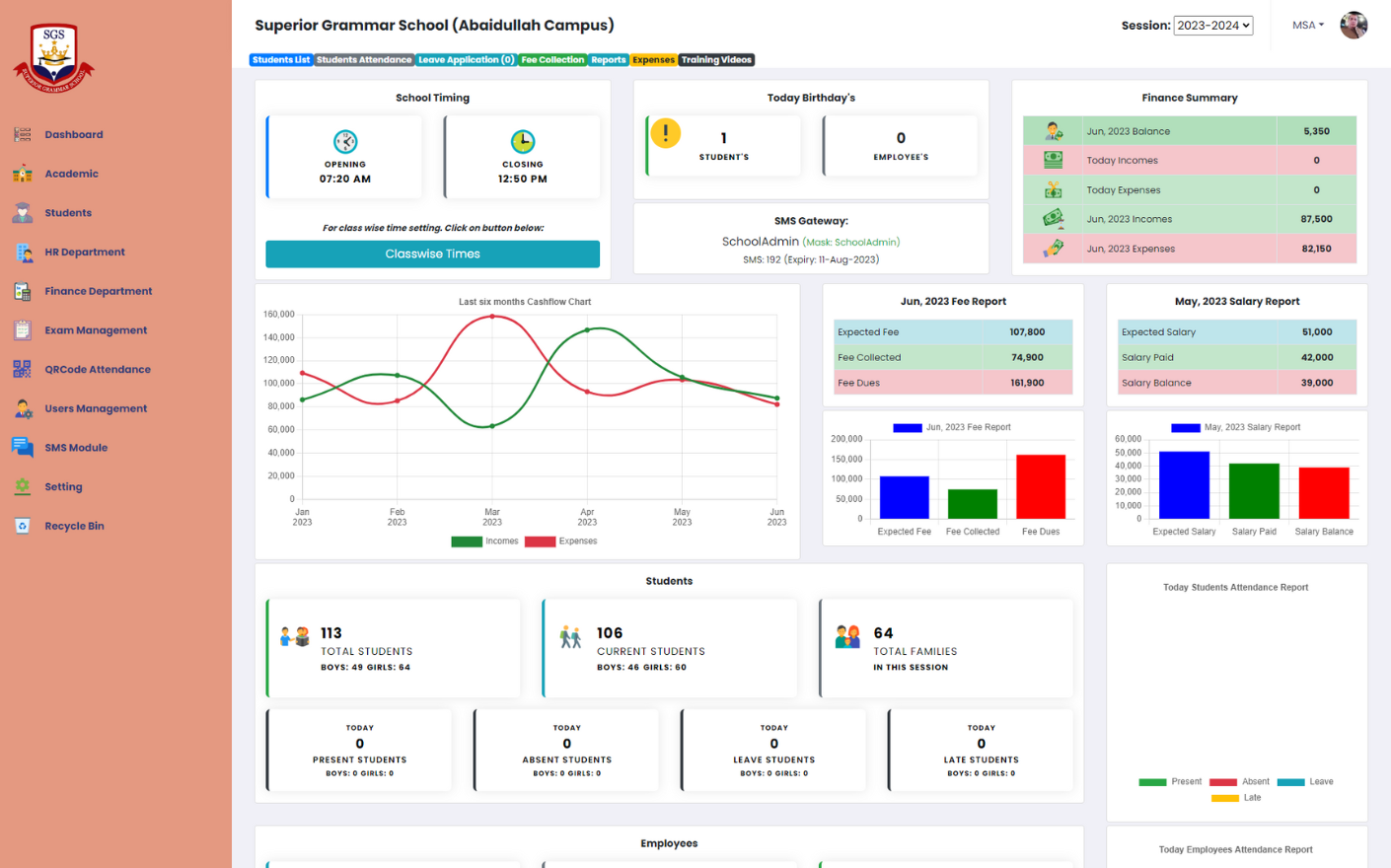Click the SMS Module sidebar icon
Viewport: 1391px width, 868px height.
(22, 447)
